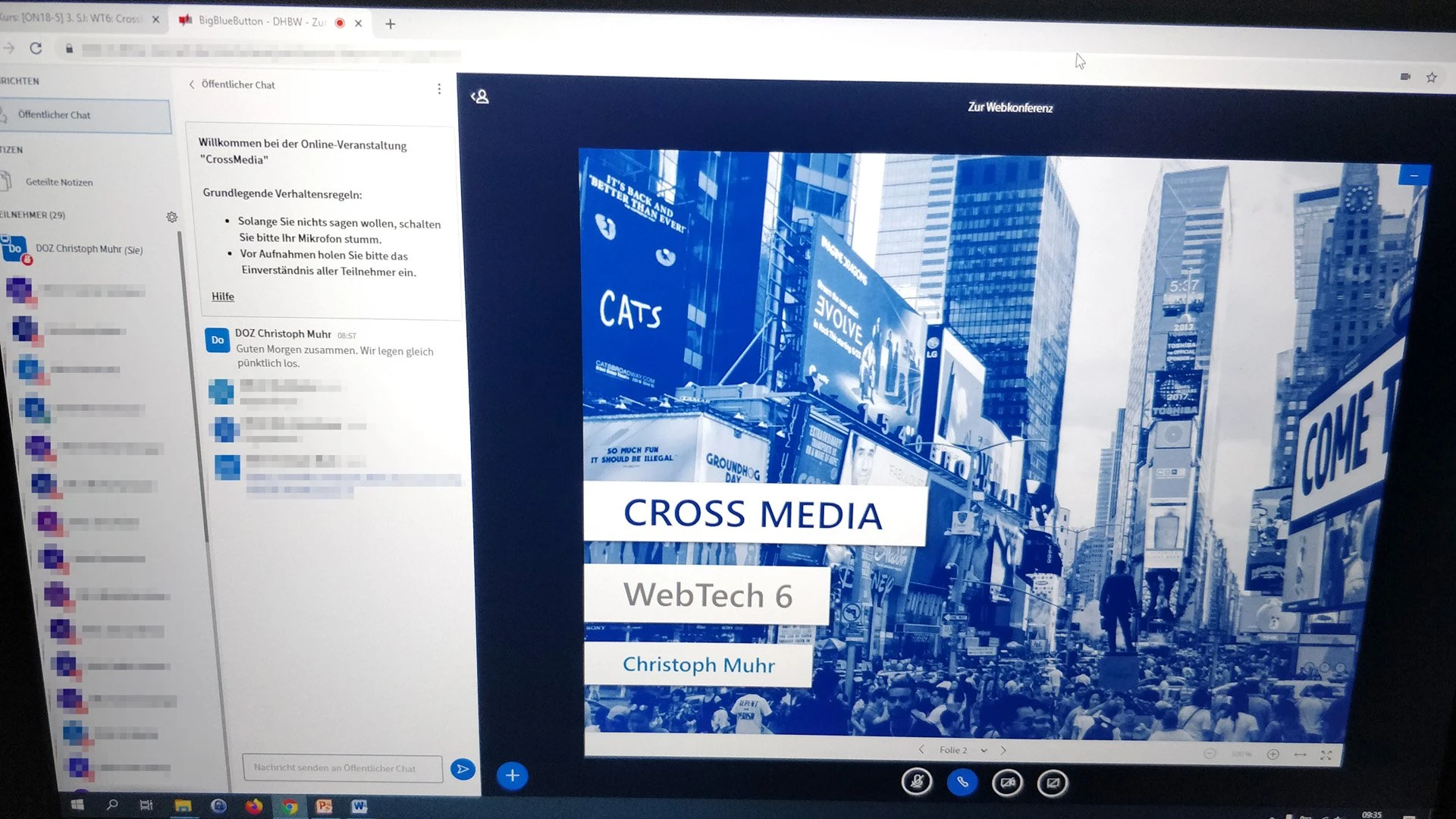Go to the previous slide
This screenshot has height=819, width=1456.
(x=921, y=749)
